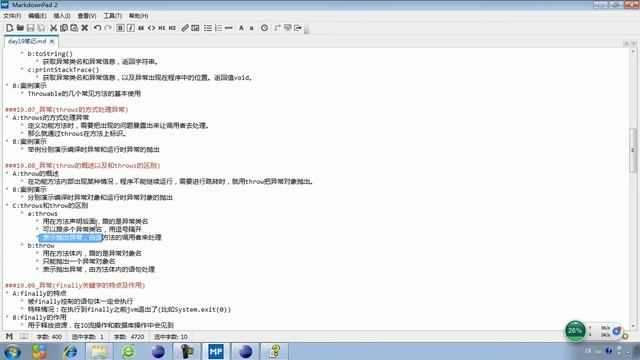Create a new document with the toolbar icon
Viewport: 640px width, 360px height.
[9, 28]
